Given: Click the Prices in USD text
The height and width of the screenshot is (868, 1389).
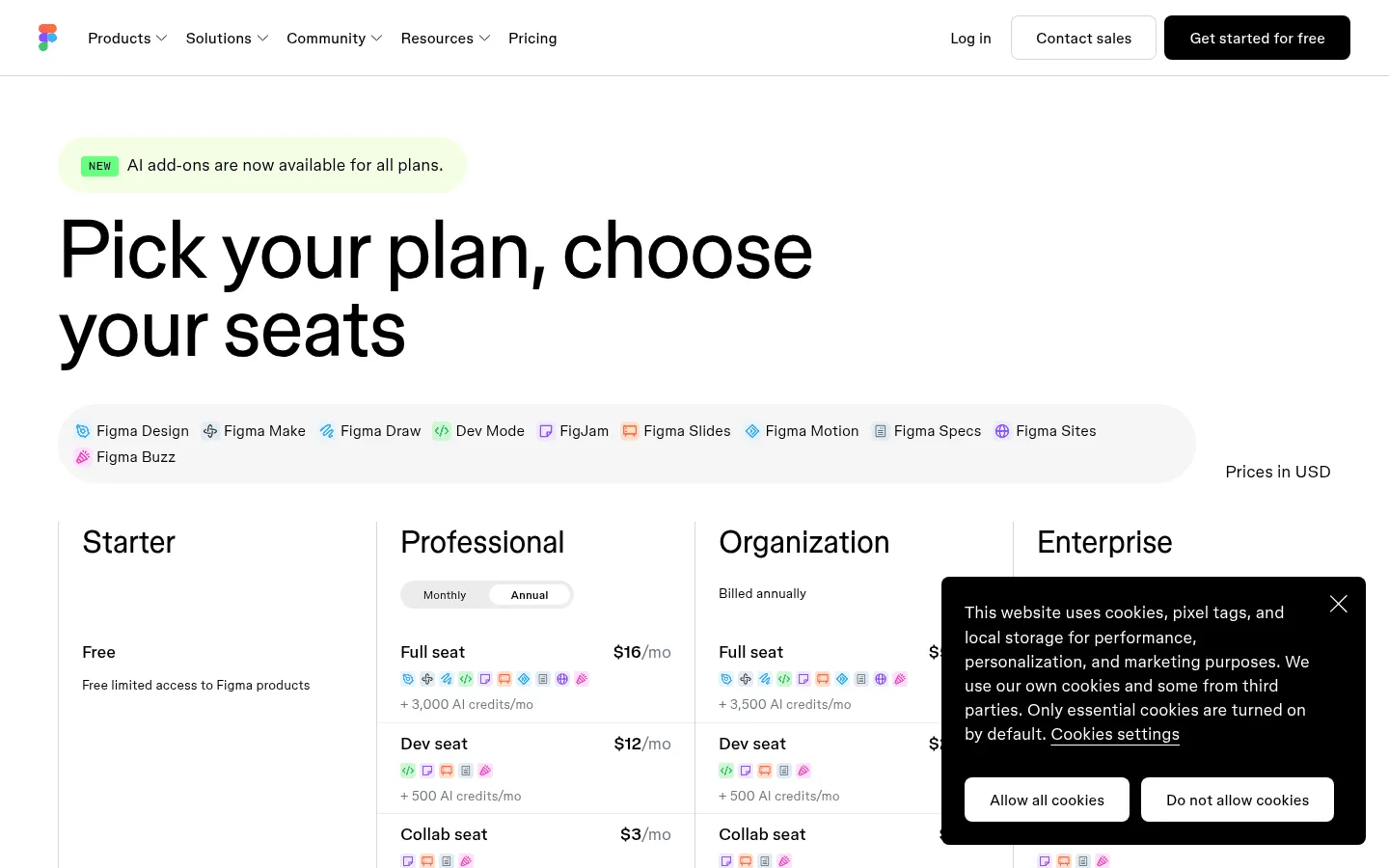Looking at the screenshot, I should tap(1278, 472).
